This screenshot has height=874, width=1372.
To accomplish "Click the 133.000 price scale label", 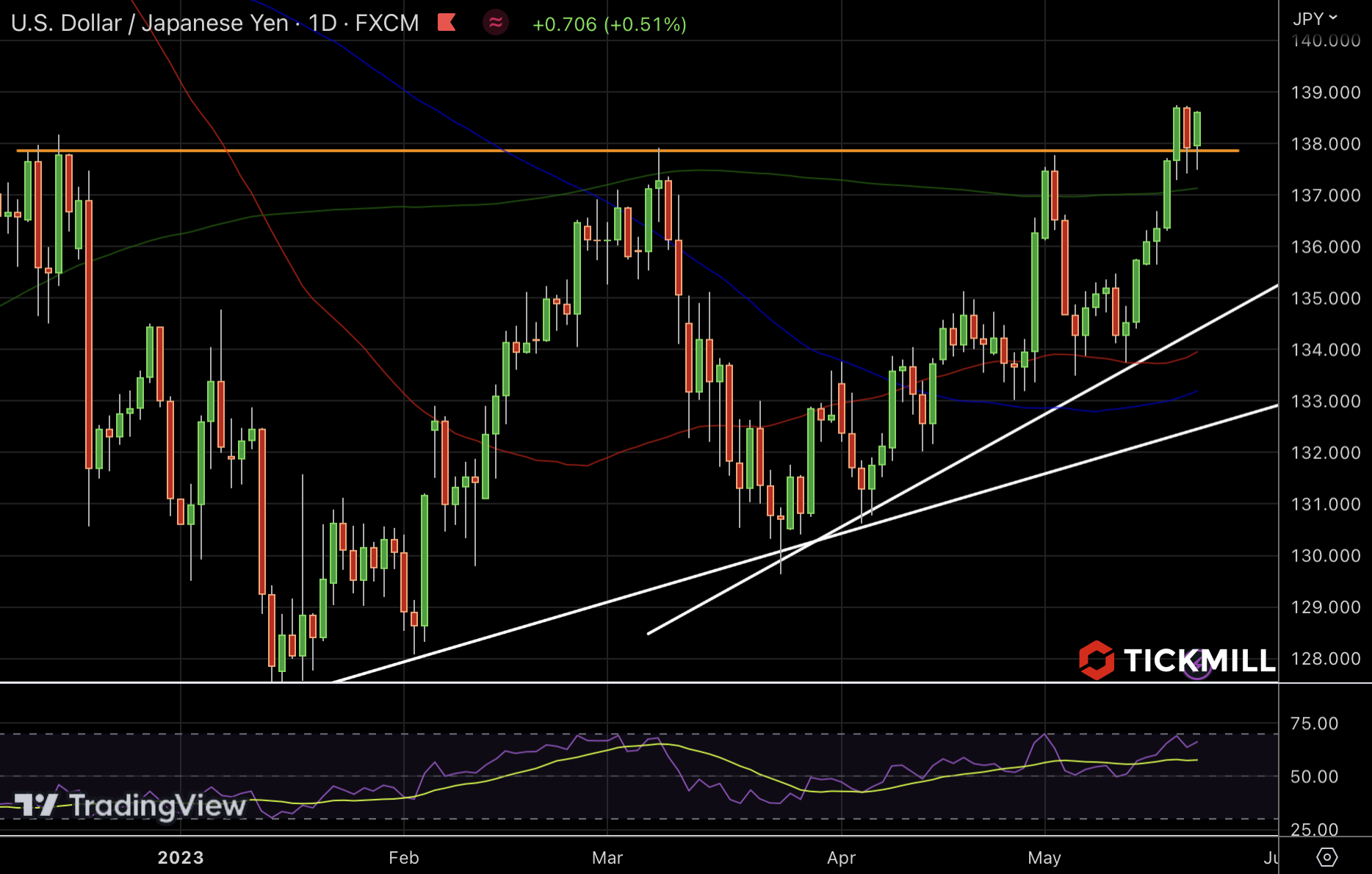I will pyautogui.click(x=1325, y=401).
